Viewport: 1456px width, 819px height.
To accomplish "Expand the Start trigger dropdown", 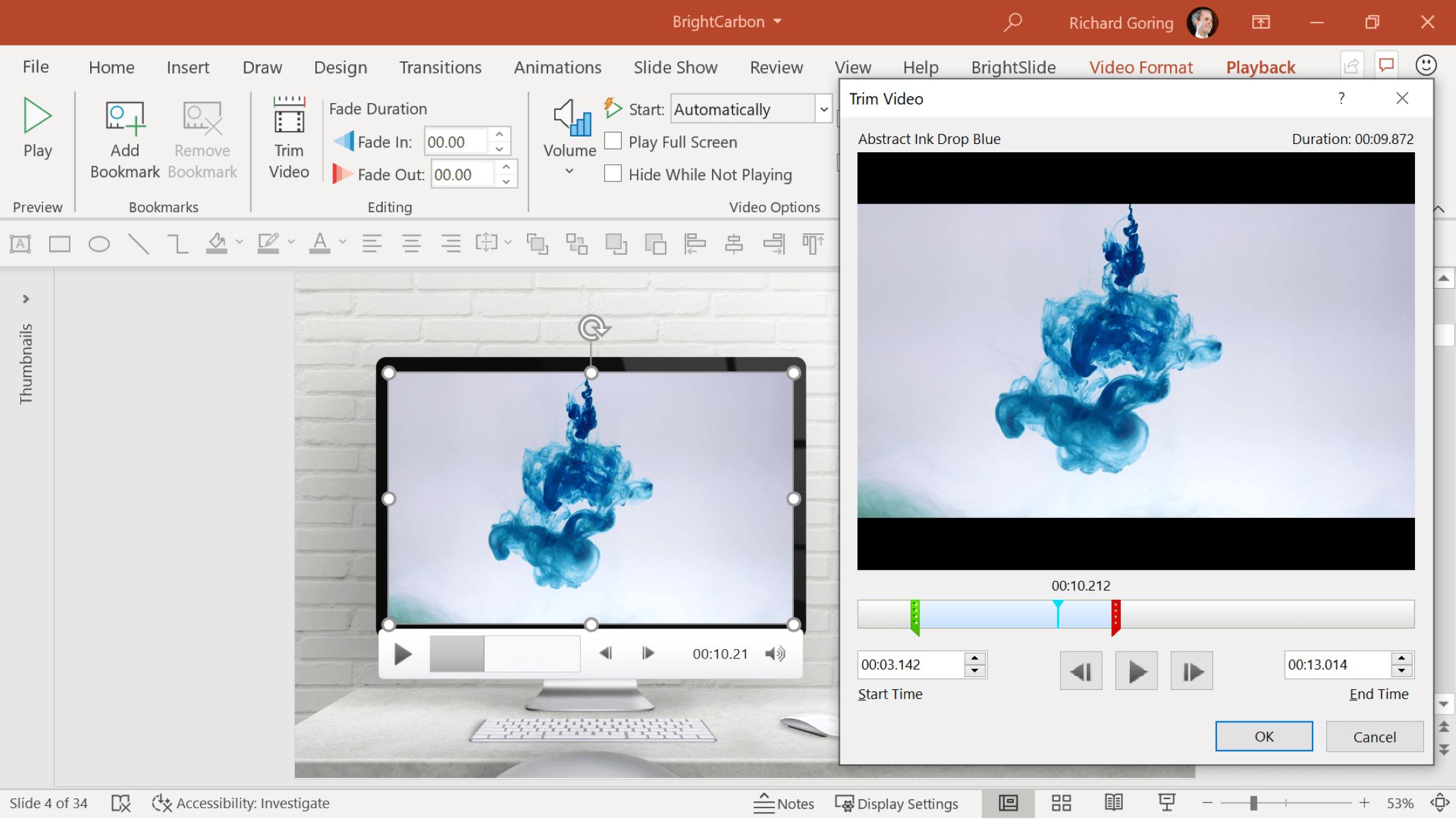I will click(x=824, y=109).
